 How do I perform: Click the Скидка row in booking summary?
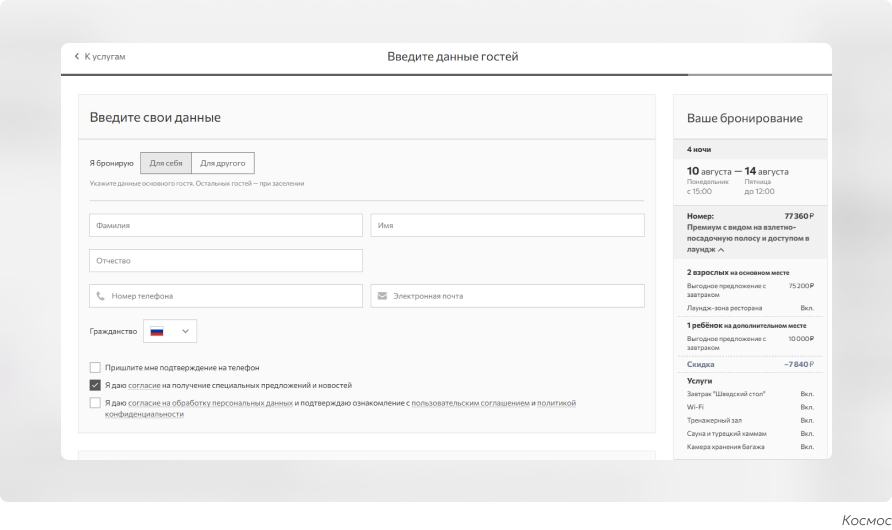(750, 365)
